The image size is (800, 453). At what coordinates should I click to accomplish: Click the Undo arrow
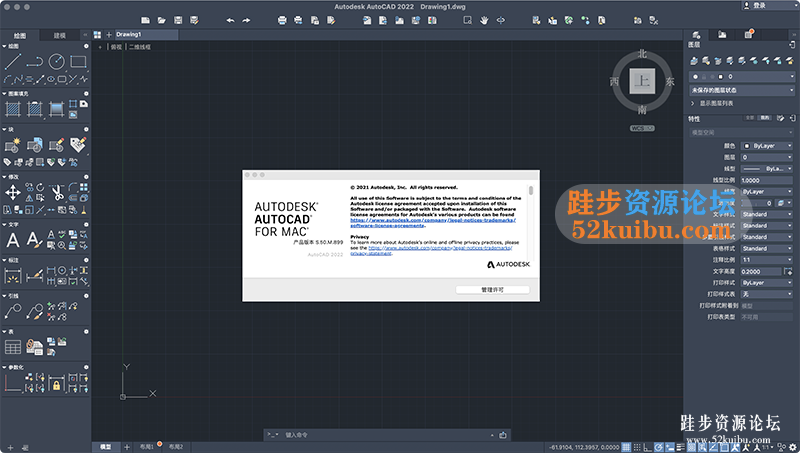point(230,20)
